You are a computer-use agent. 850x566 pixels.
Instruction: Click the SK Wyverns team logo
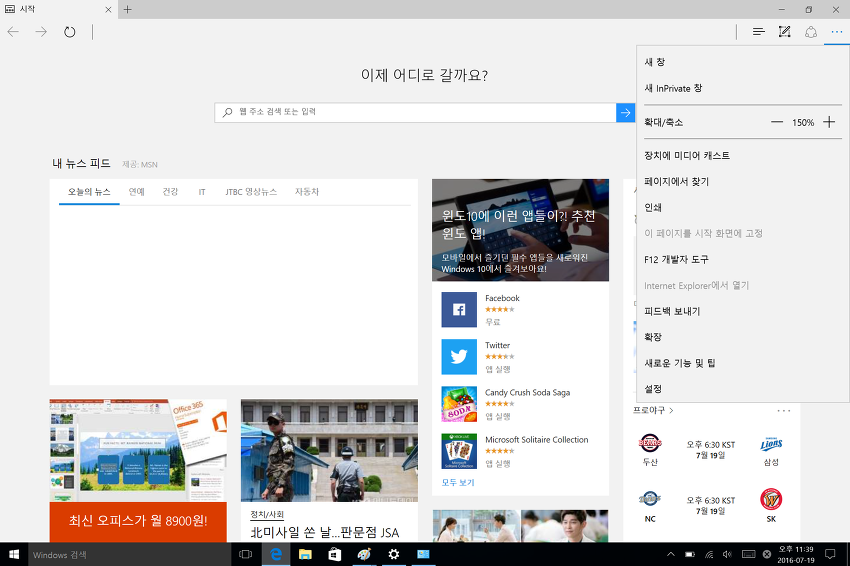[771, 499]
